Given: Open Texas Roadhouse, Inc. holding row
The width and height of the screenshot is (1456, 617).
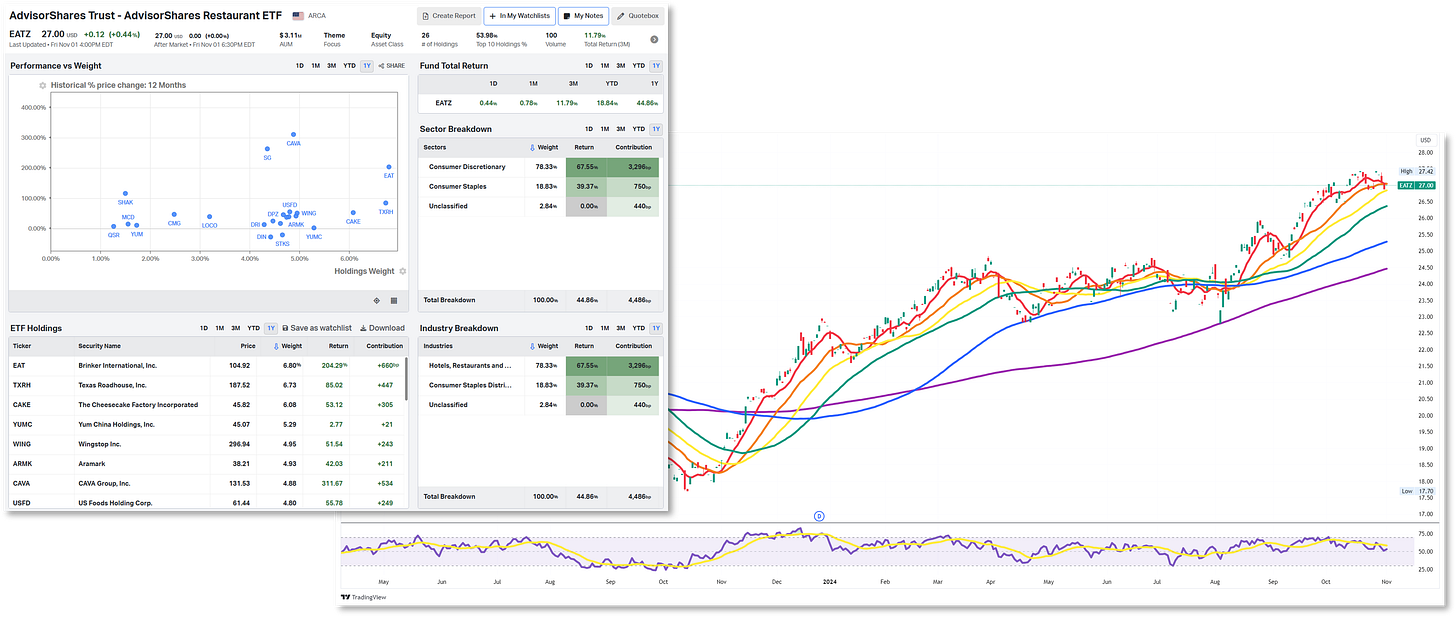Looking at the screenshot, I should coord(208,385).
